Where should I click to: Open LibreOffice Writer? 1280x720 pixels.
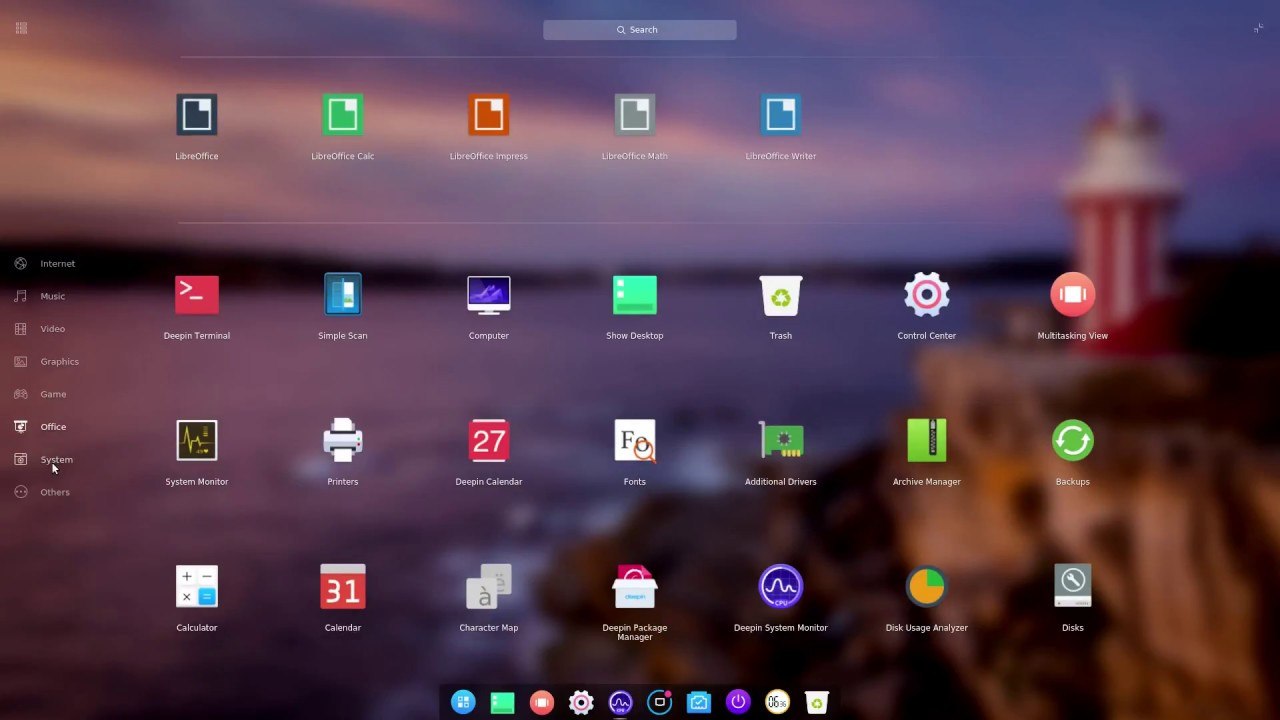pyautogui.click(x=781, y=115)
